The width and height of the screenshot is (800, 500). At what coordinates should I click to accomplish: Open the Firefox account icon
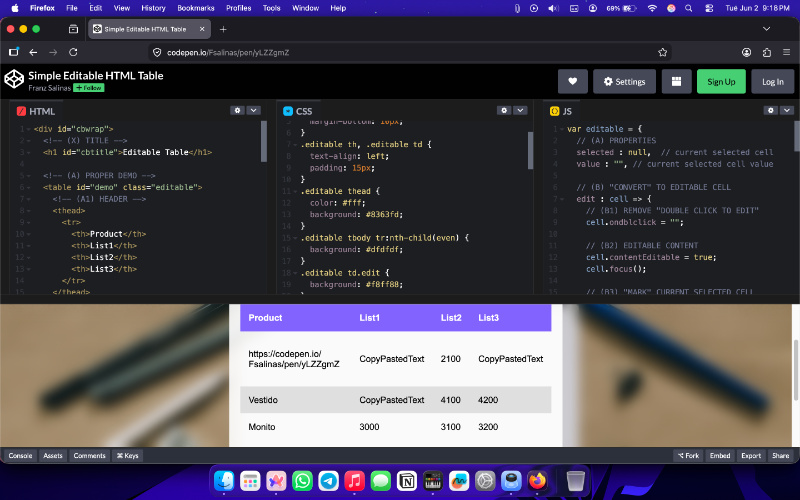(x=746, y=52)
